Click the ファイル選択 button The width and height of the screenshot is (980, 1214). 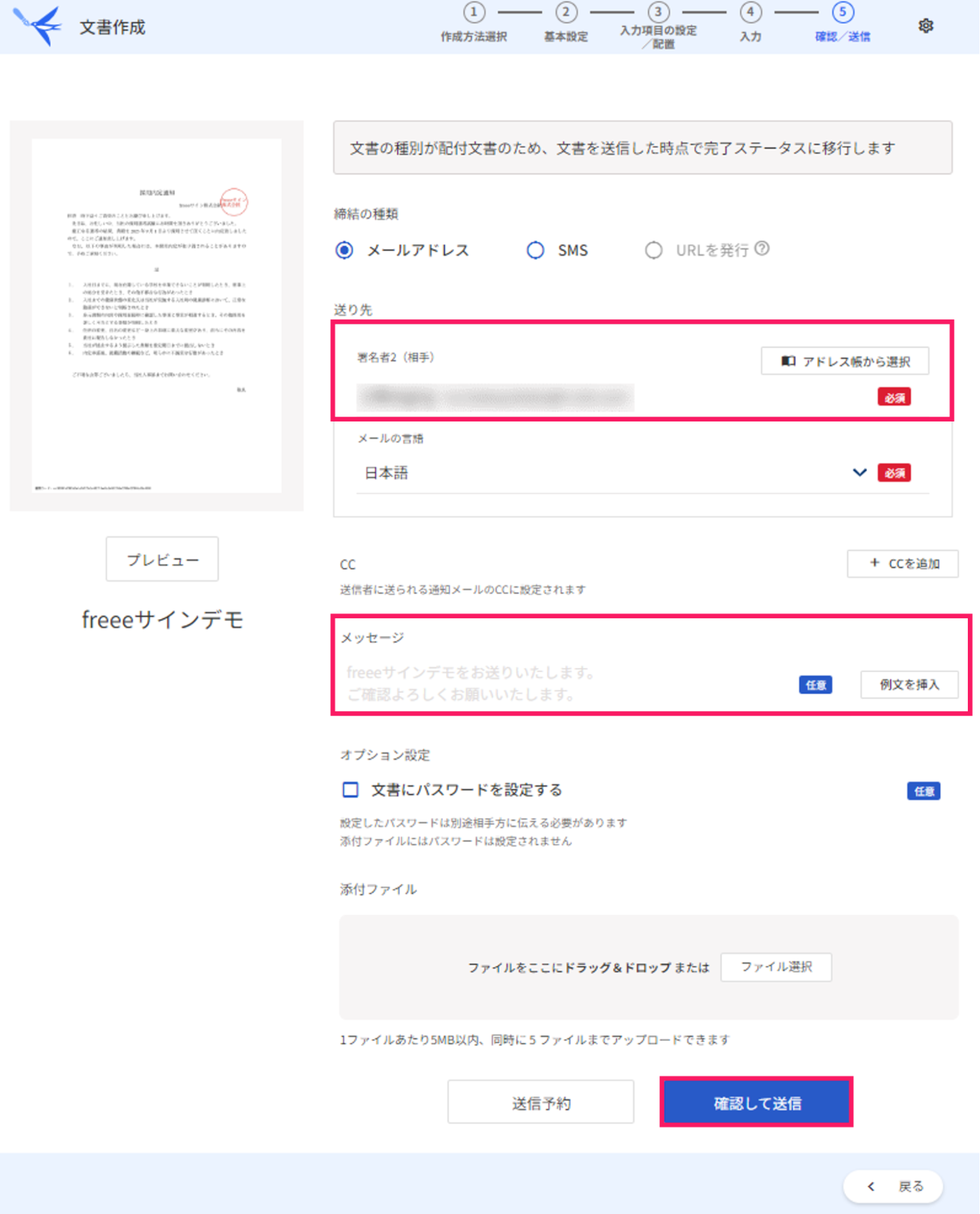point(776,966)
